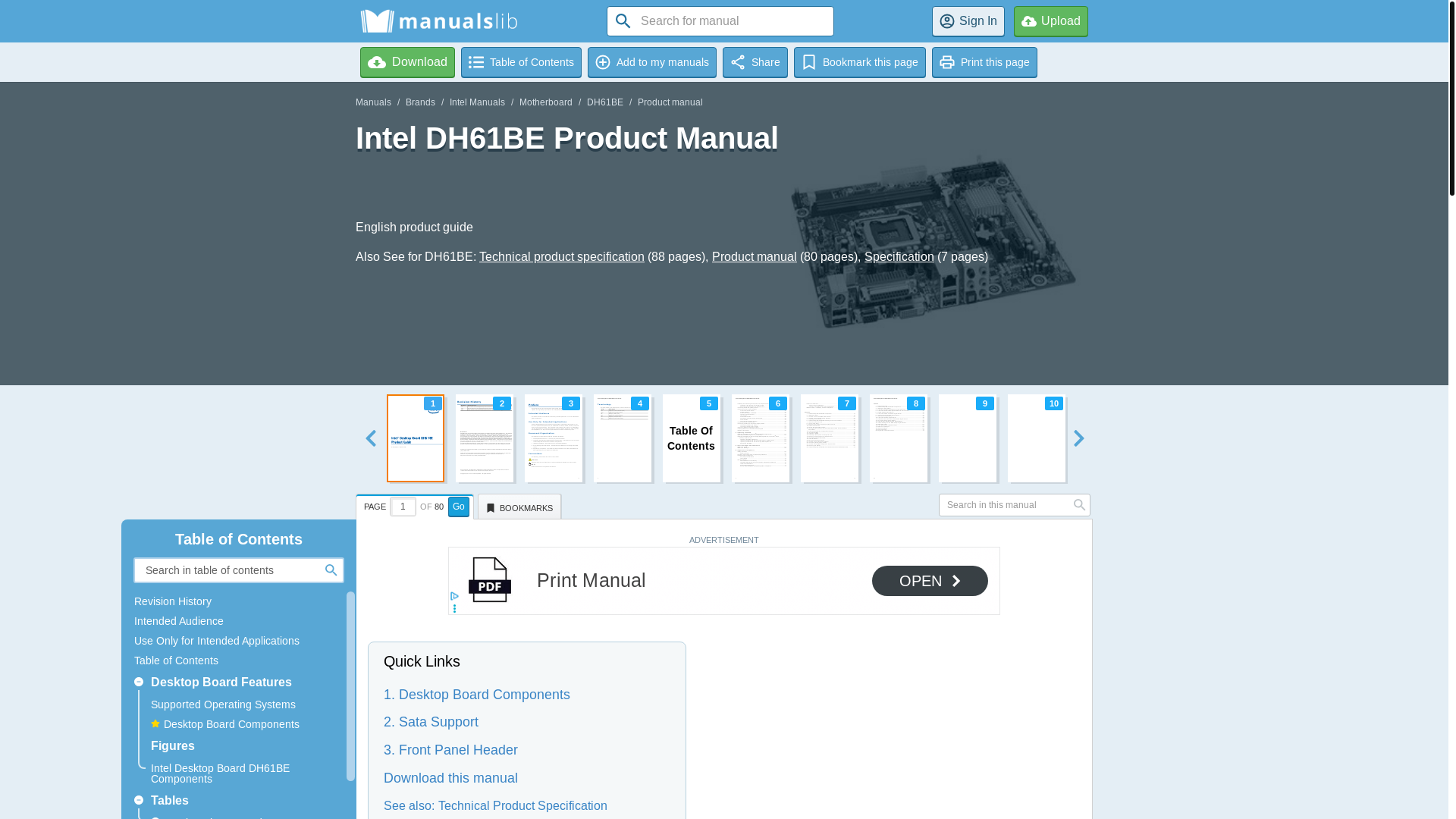Select page 4 thumbnail
Viewport: 1456px width, 819px height.
[x=623, y=438]
